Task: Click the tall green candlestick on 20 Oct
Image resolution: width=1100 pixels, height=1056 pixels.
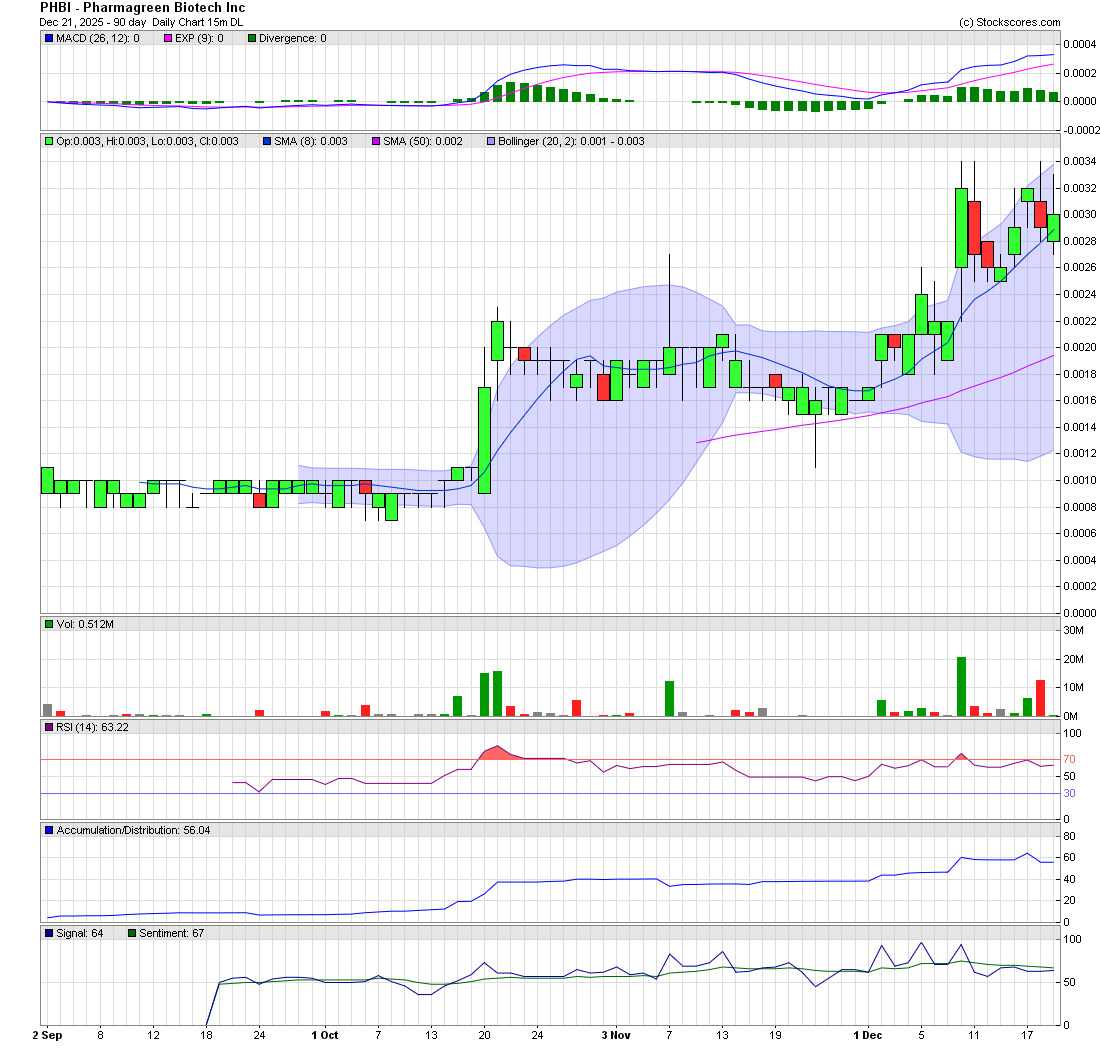Action: coord(484,441)
